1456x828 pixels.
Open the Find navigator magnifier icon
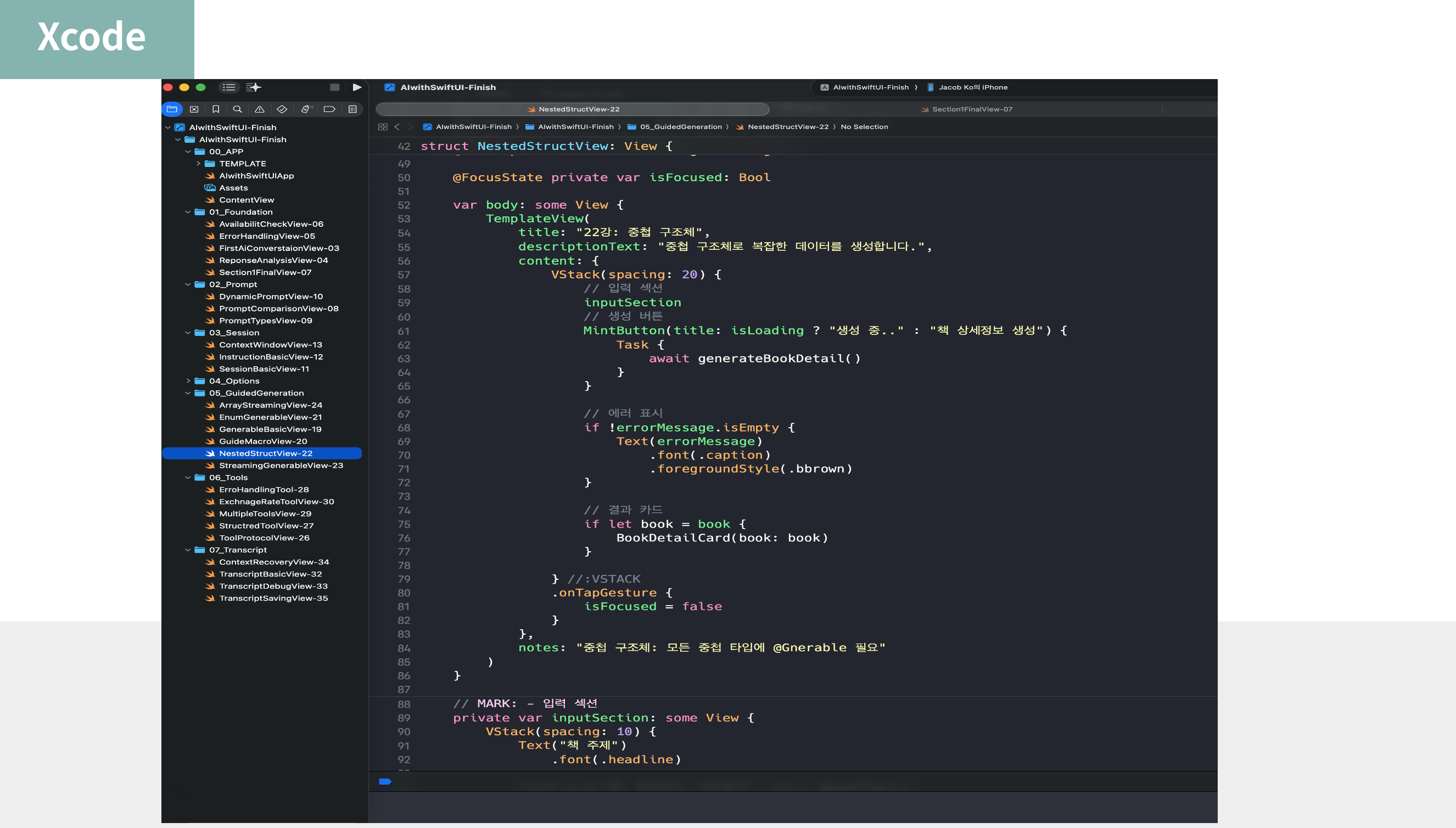pyautogui.click(x=238, y=109)
